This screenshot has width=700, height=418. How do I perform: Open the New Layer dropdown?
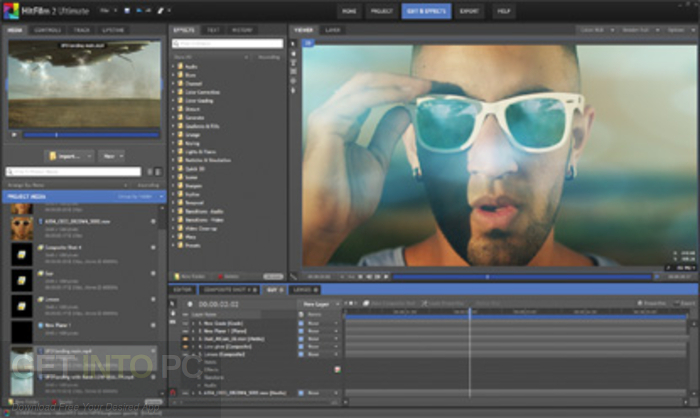[x=320, y=304]
